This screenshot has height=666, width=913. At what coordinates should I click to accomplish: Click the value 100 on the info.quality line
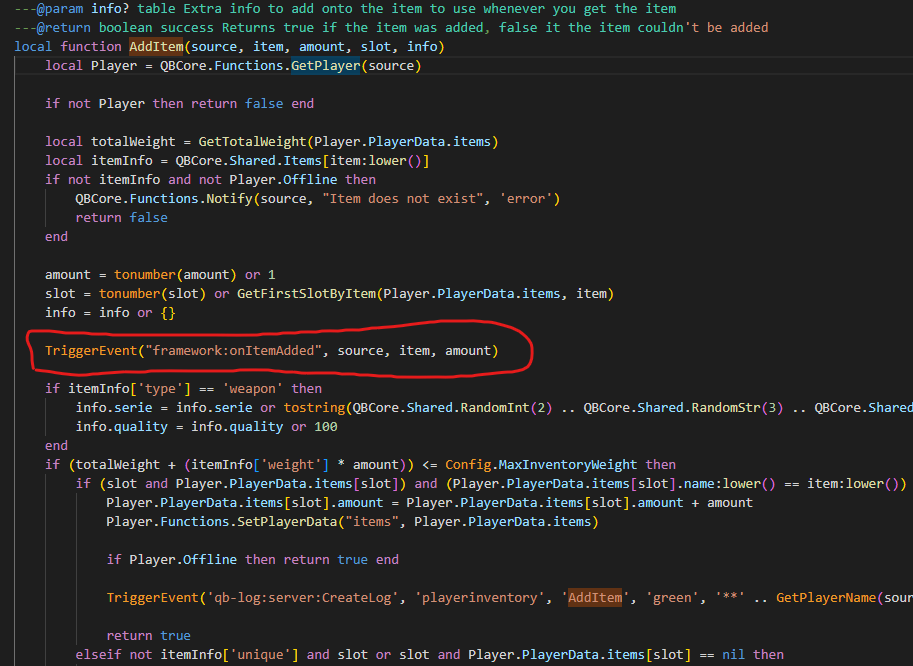(325, 426)
